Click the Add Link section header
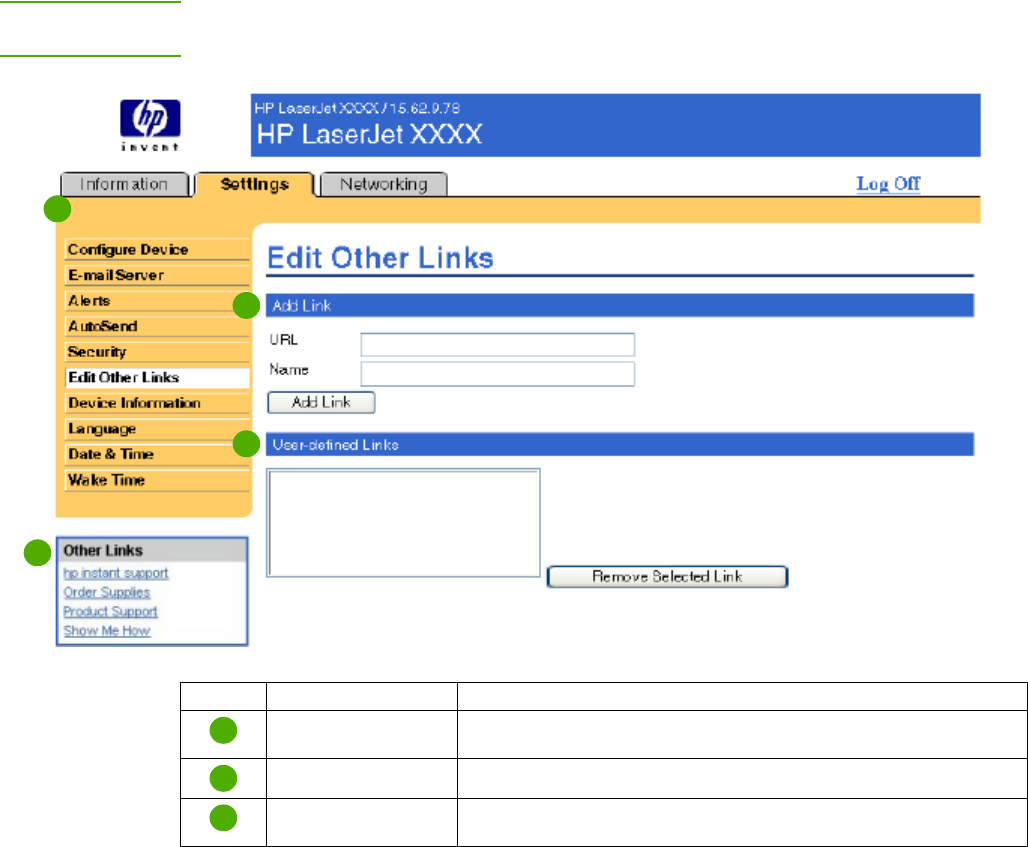Image resolution: width=1028 pixels, height=847 pixels. point(620,305)
